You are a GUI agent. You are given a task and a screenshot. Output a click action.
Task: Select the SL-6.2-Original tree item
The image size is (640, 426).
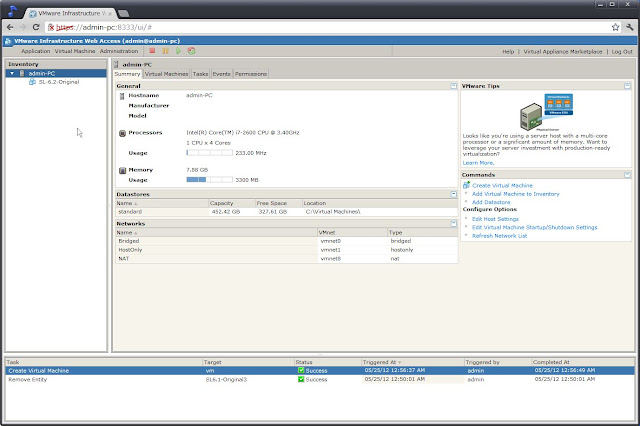pos(59,82)
